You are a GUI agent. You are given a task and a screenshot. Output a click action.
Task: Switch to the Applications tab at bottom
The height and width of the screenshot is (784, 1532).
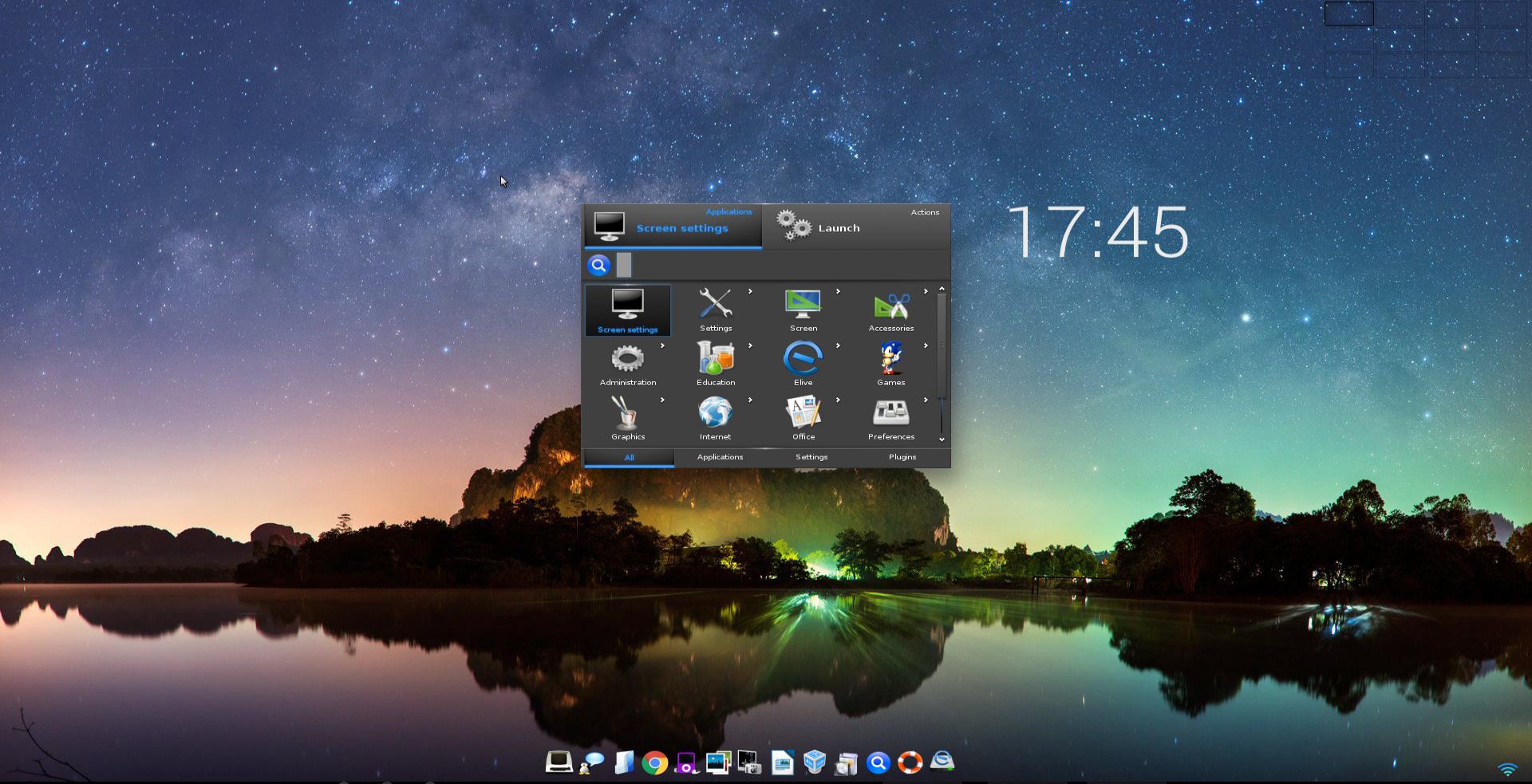(720, 457)
